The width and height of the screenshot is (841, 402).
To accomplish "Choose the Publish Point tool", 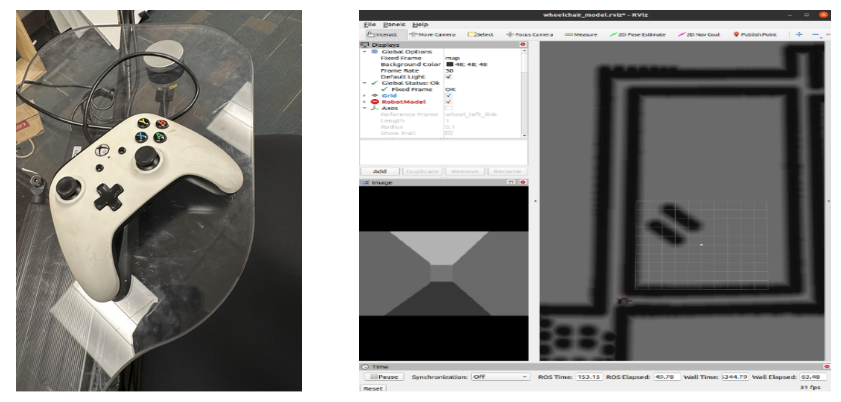I will click(x=755, y=34).
